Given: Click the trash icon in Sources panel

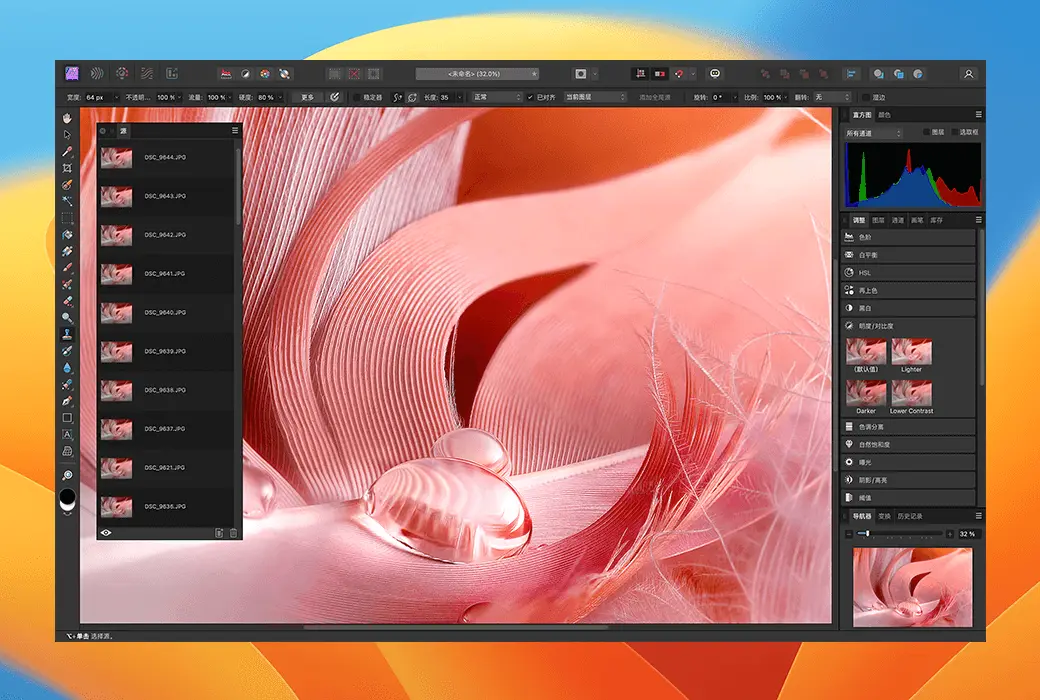Looking at the screenshot, I should pyautogui.click(x=233, y=533).
